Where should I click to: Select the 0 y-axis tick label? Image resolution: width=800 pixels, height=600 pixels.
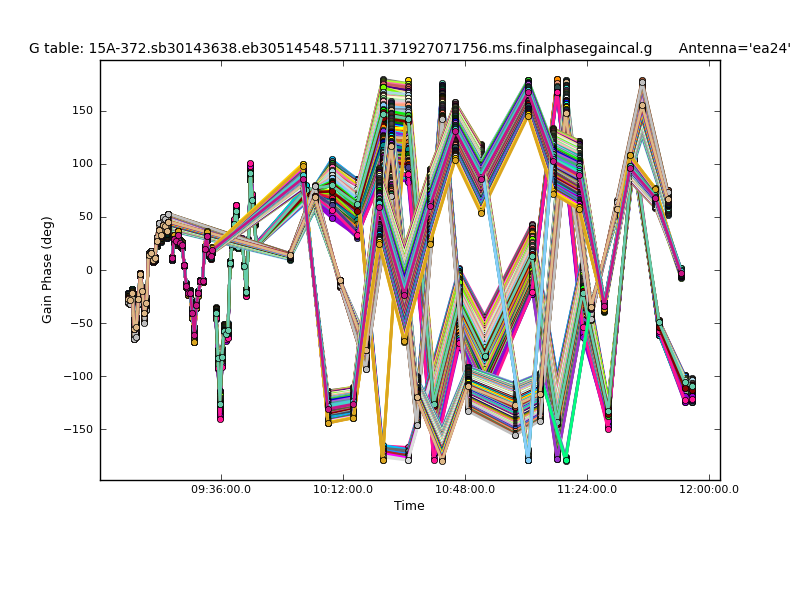(89, 270)
